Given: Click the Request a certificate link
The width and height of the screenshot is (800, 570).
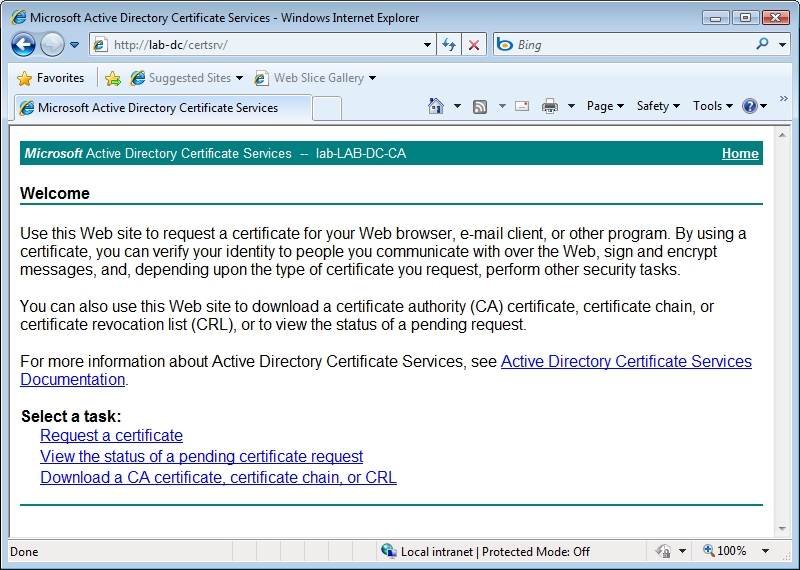Looking at the screenshot, I should click(111, 435).
